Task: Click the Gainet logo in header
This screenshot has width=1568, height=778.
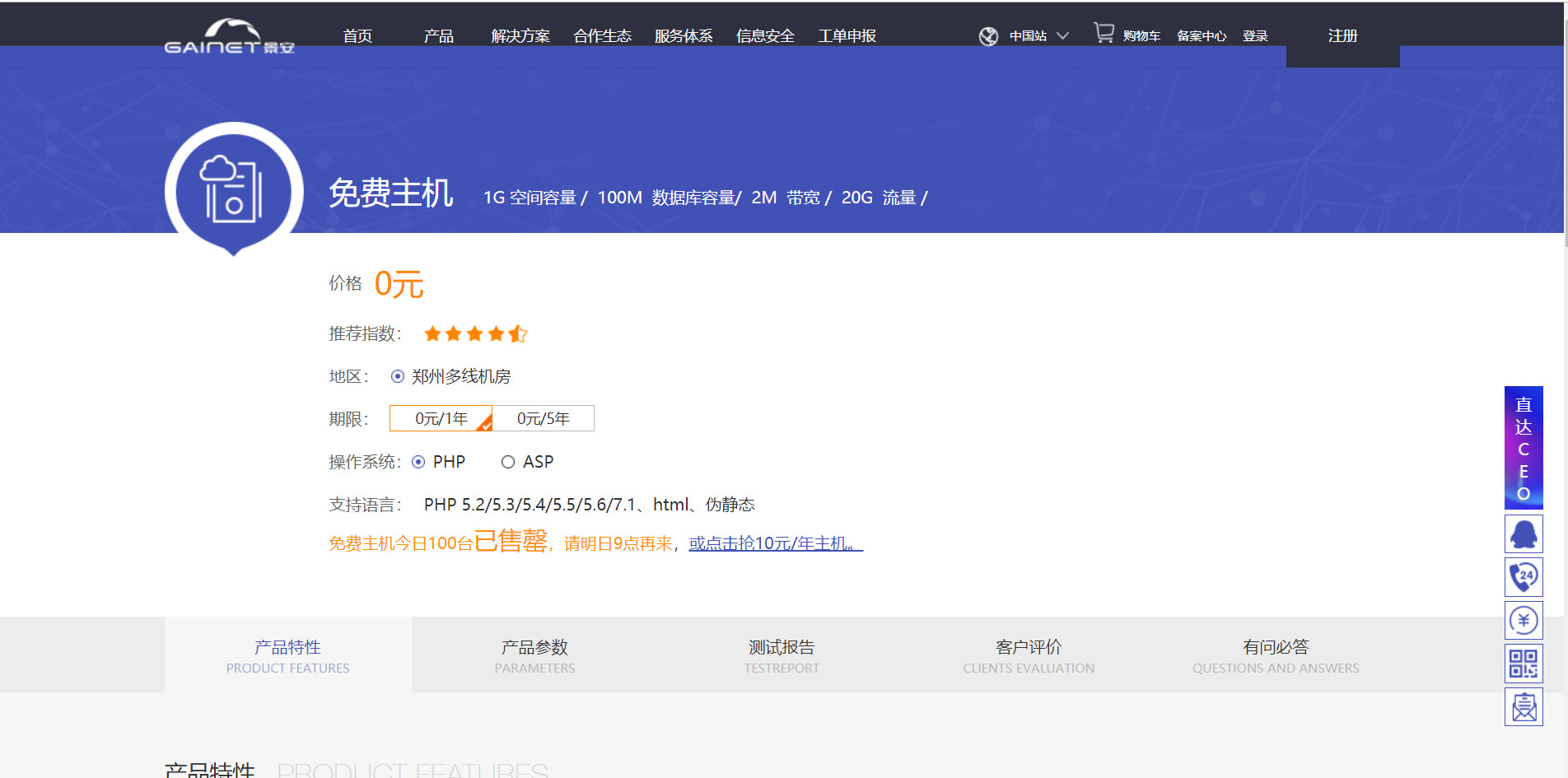Action: coord(229,38)
